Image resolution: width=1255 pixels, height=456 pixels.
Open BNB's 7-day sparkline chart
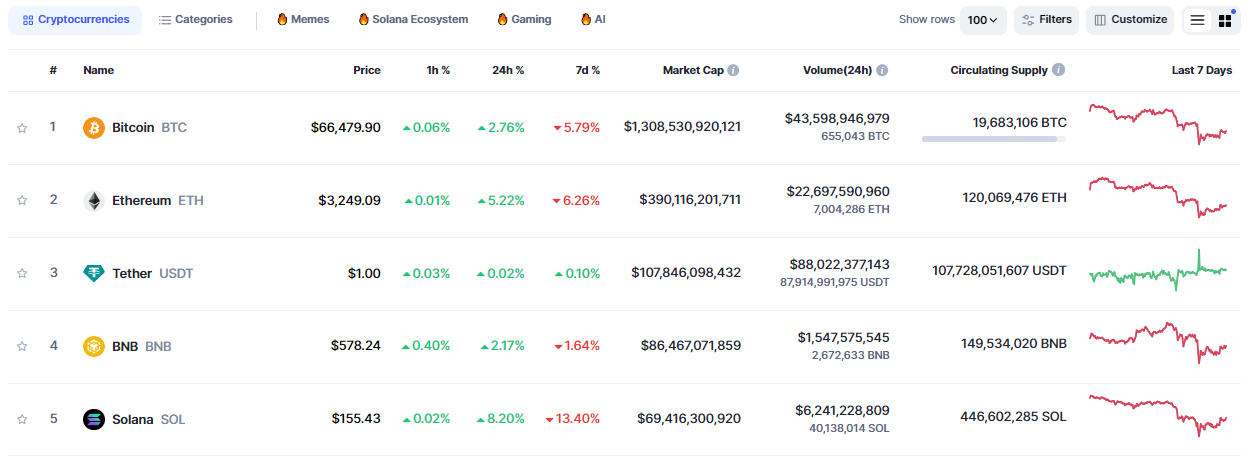pos(1158,343)
